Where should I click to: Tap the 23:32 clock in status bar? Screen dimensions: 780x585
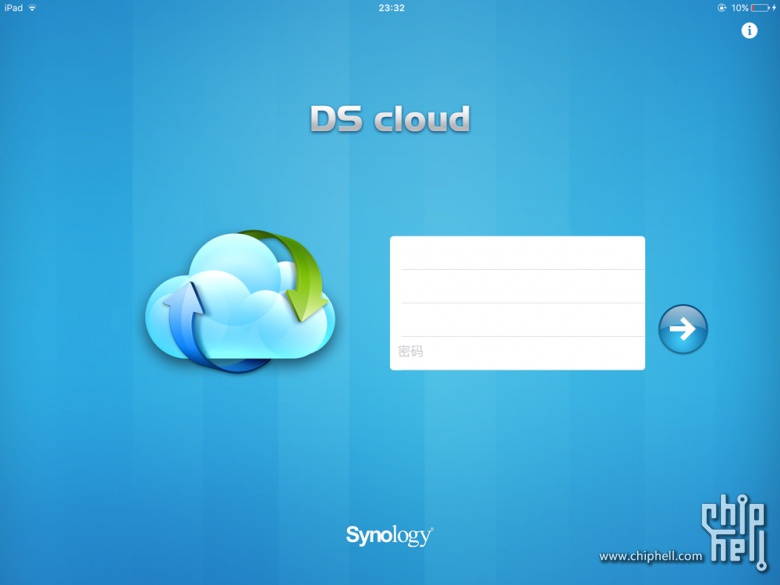click(391, 8)
